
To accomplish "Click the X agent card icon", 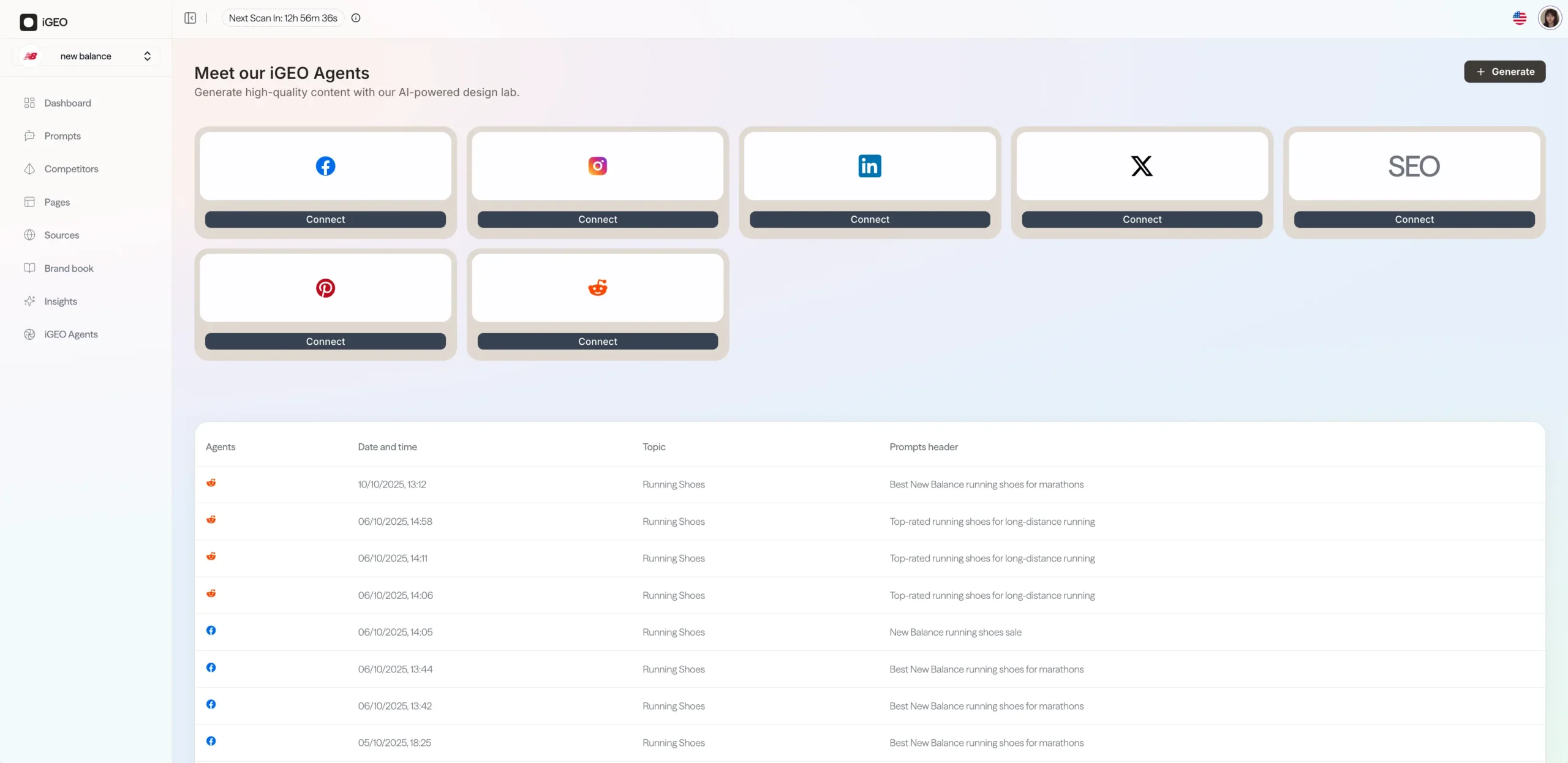I will coord(1142,166).
